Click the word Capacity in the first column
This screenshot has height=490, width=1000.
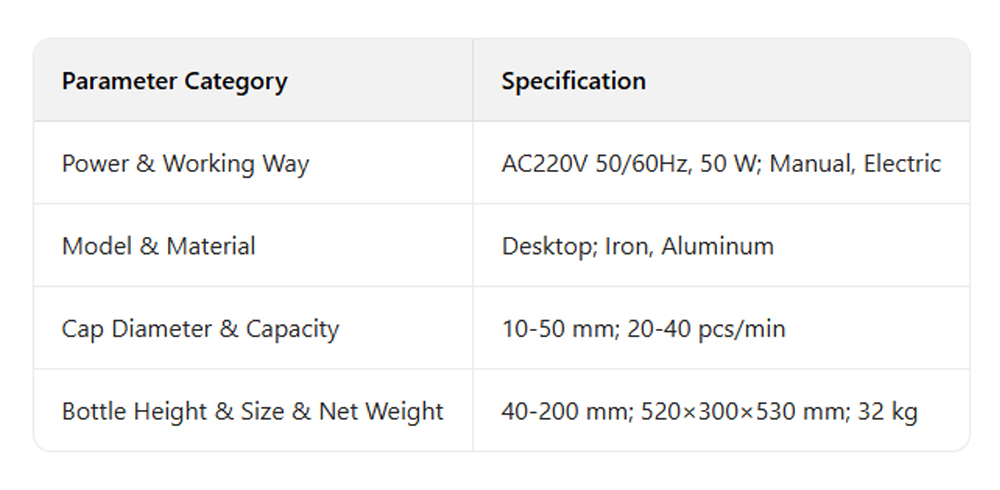pos(292,329)
